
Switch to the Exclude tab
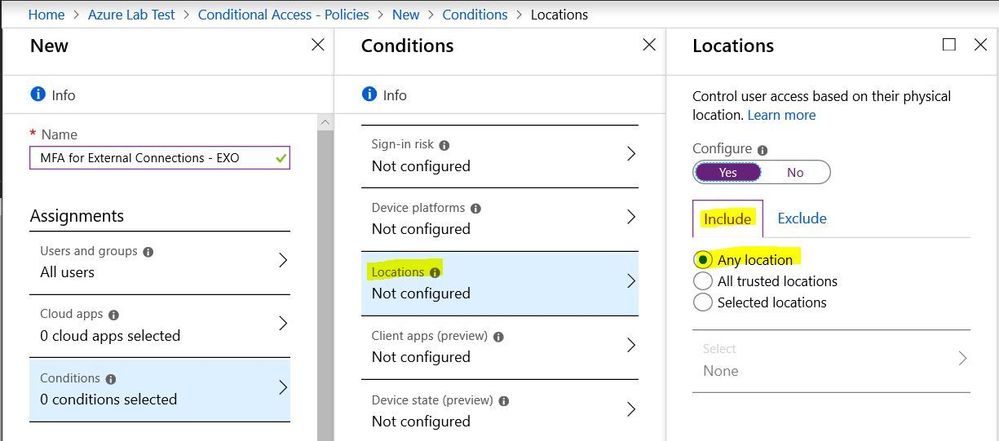[x=801, y=218]
